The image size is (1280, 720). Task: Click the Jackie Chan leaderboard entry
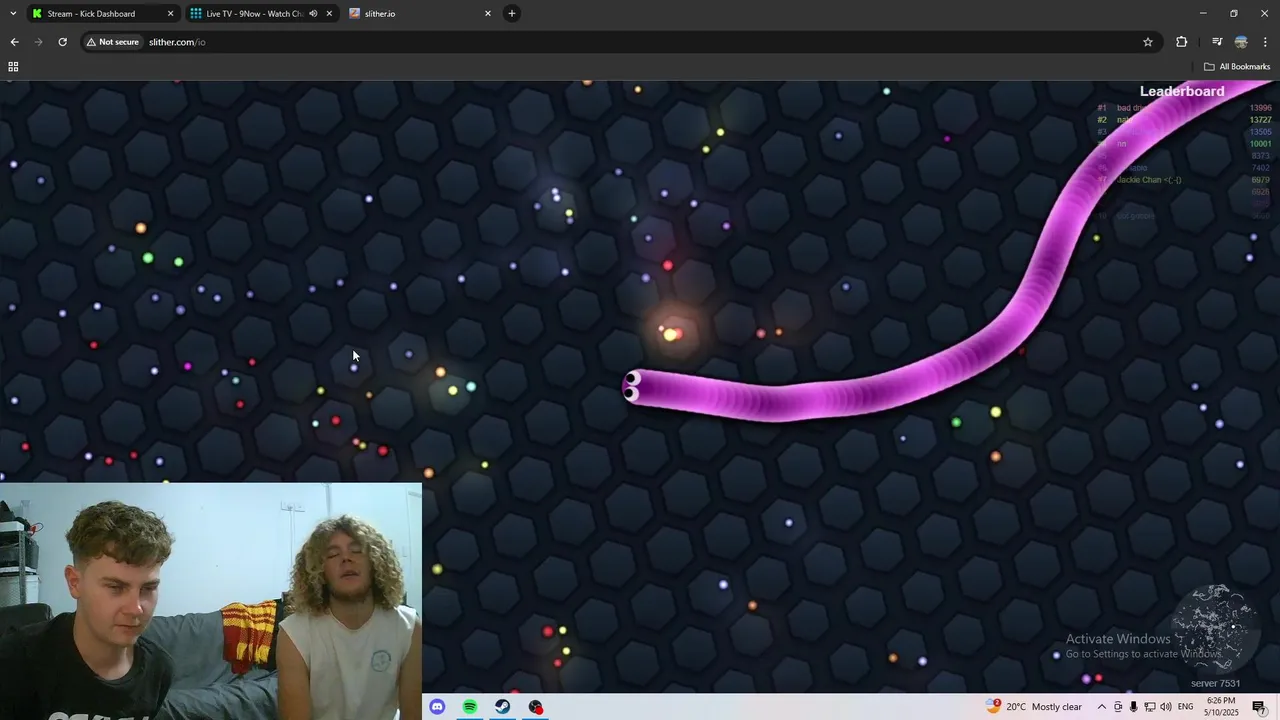(x=1149, y=180)
